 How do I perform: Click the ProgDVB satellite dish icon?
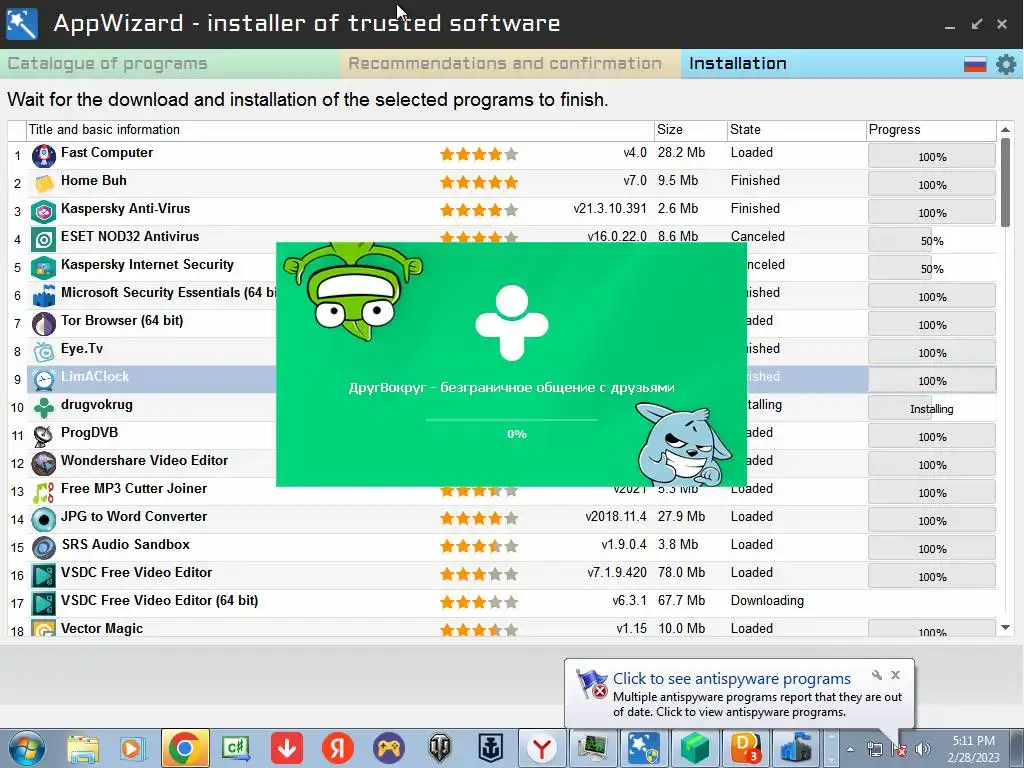(x=44, y=436)
